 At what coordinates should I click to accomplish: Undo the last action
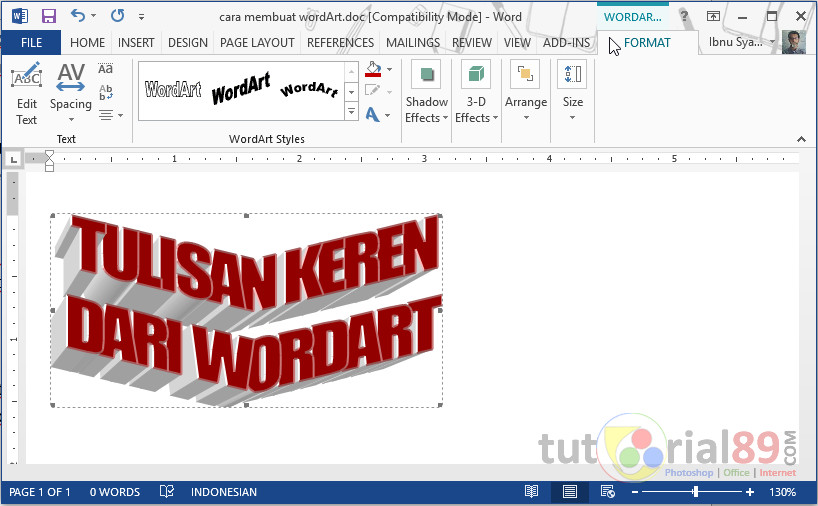tap(78, 16)
